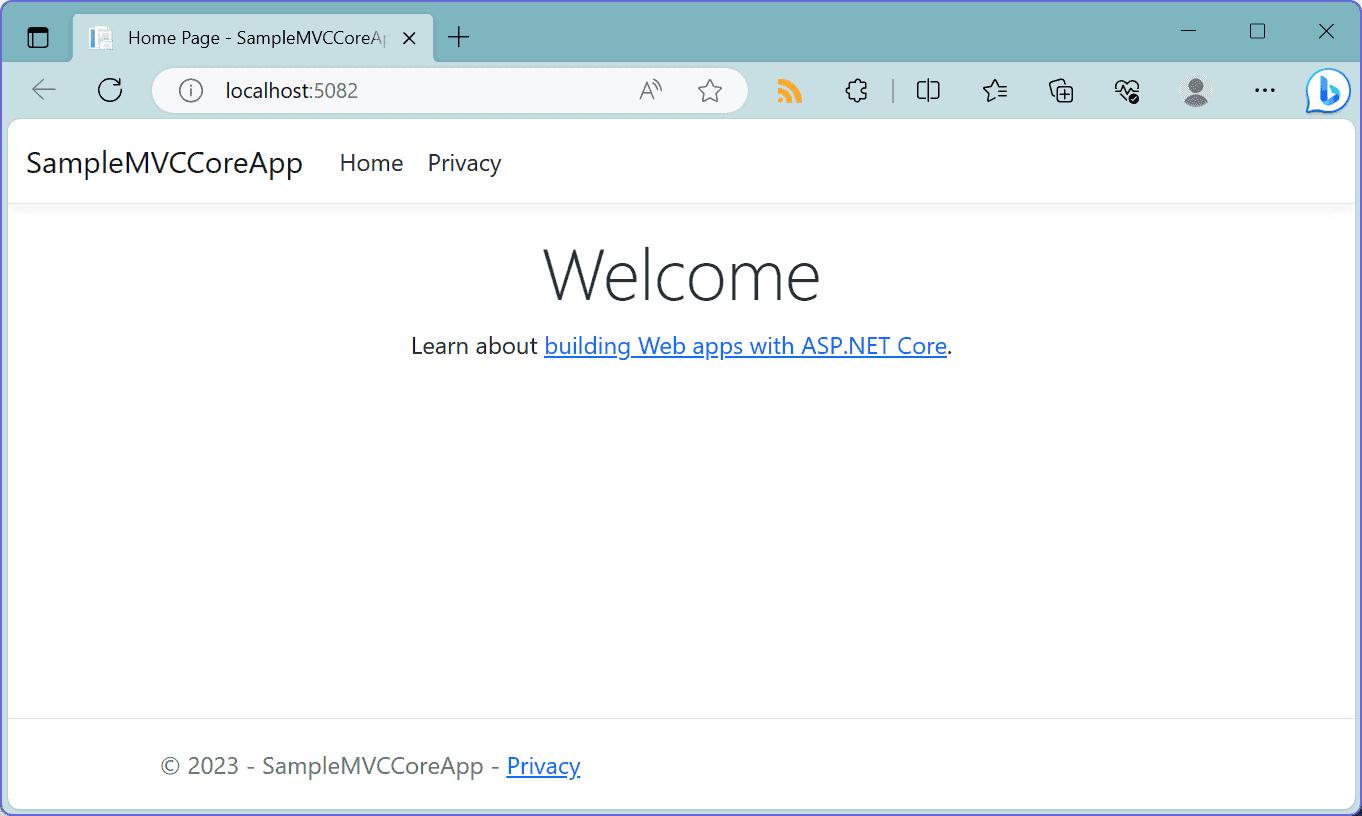
Task: Open the Home Page browser tab
Action: click(240, 37)
